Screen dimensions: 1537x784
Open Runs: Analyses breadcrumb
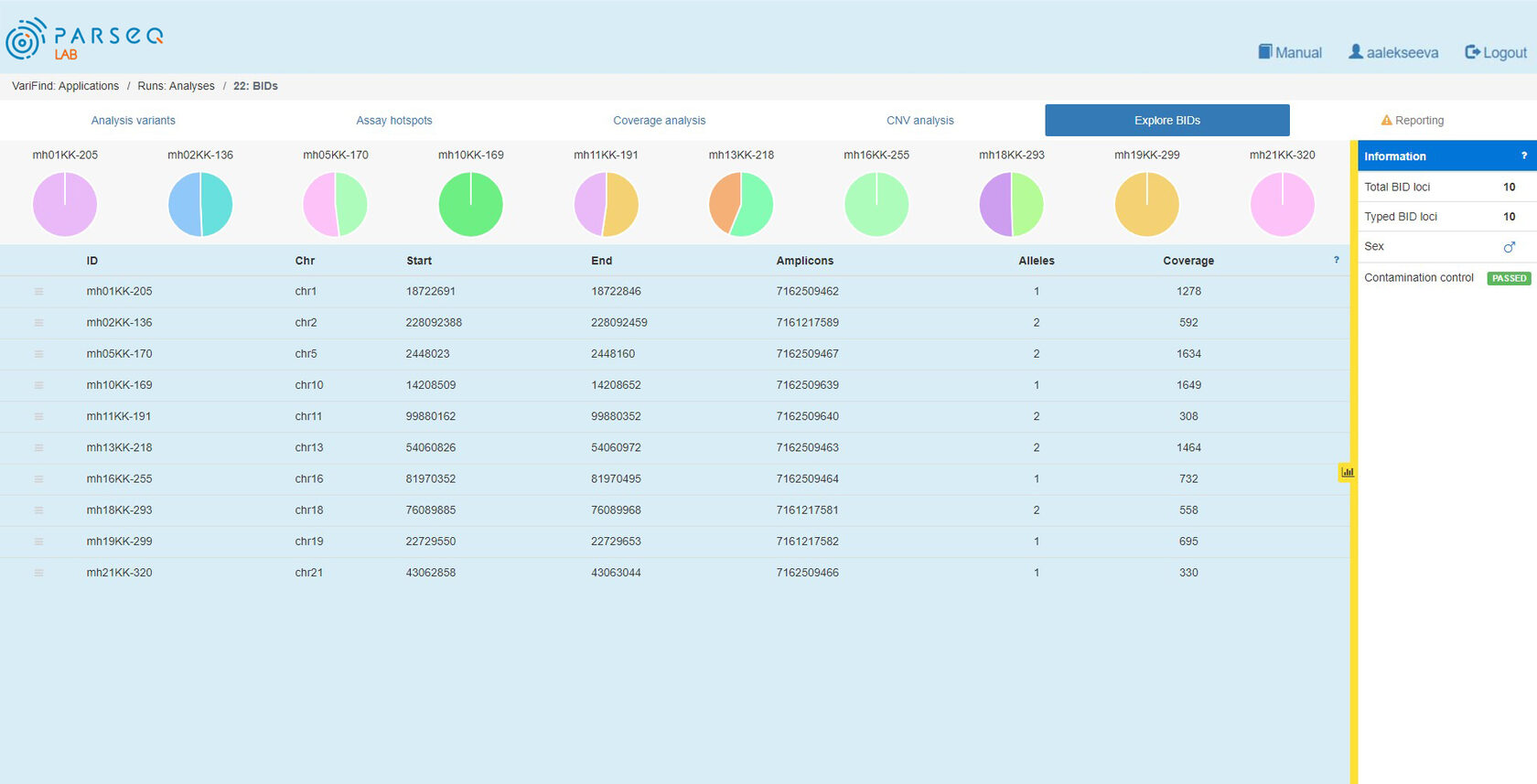(x=176, y=86)
